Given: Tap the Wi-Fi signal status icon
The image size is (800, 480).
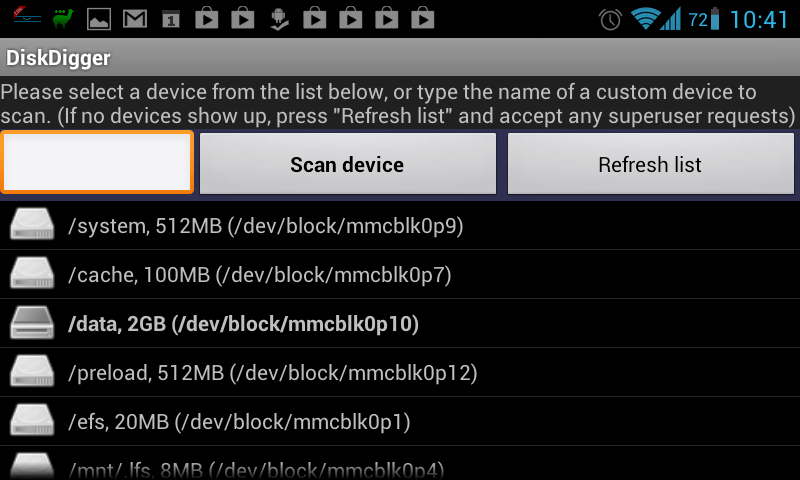Looking at the screenshot, I should point(644,19).
